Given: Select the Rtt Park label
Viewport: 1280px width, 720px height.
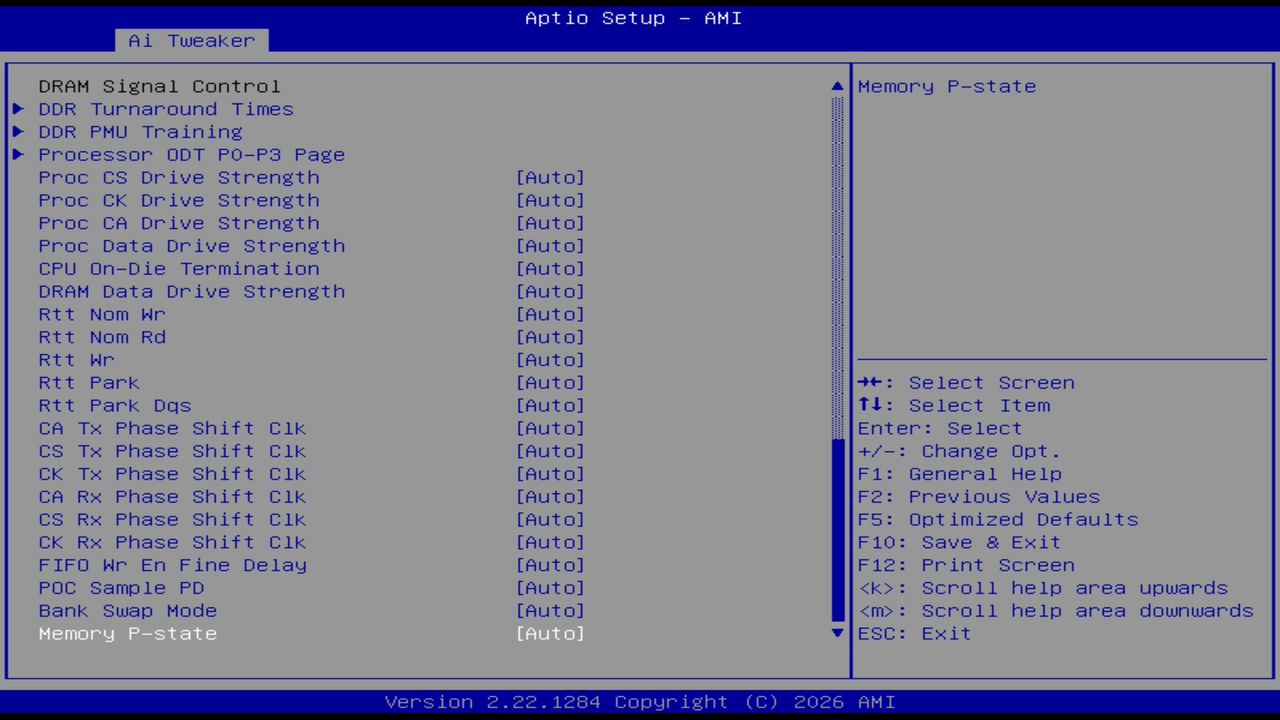Looking at the screenshot, I should pyautogui.click(x=89, y=383).
